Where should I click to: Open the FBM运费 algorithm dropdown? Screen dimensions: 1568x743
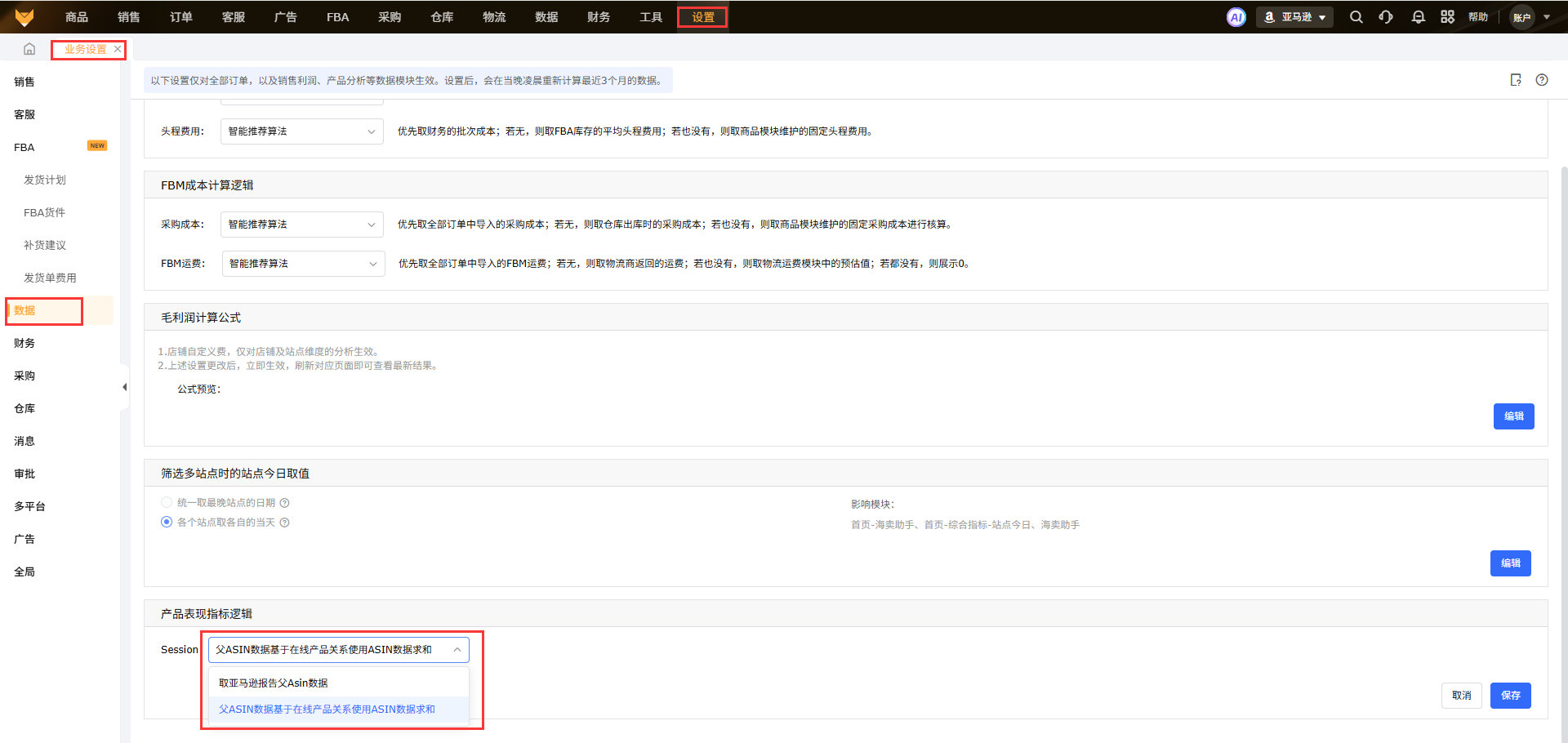pyautogui.click(x=303, y=264)
